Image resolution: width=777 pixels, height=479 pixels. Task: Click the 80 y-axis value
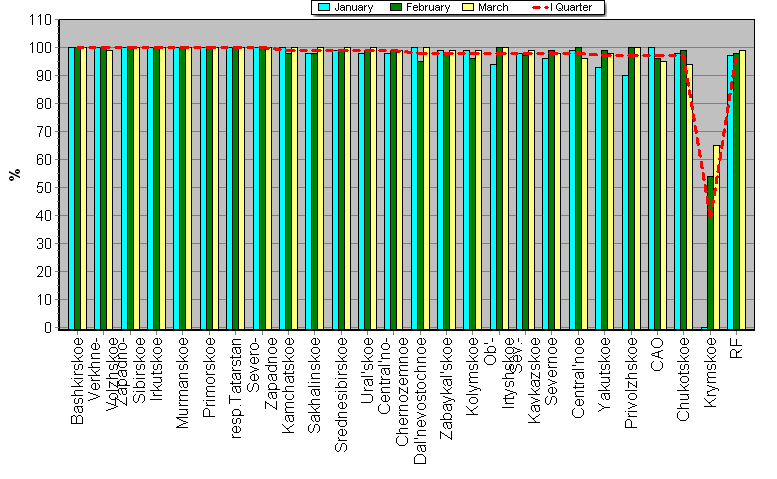click(44, 104)
